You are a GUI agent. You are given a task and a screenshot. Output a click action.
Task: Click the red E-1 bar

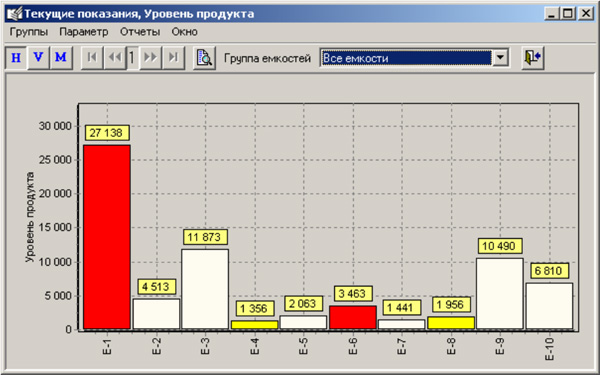pos(107,237)
